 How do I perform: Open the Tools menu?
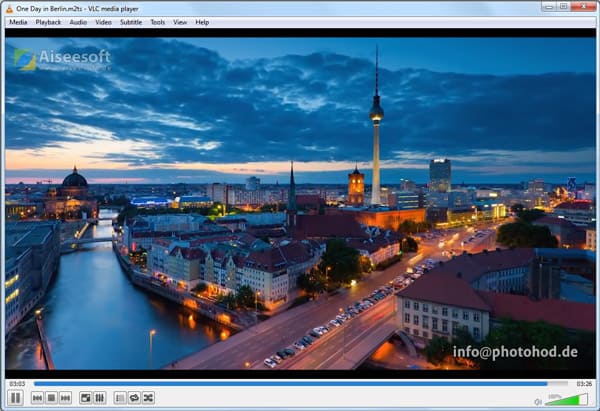click(x=158, y=22)
